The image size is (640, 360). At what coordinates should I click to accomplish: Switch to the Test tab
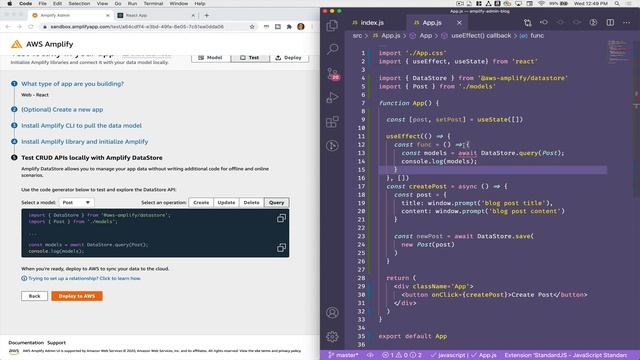[250, 58]
